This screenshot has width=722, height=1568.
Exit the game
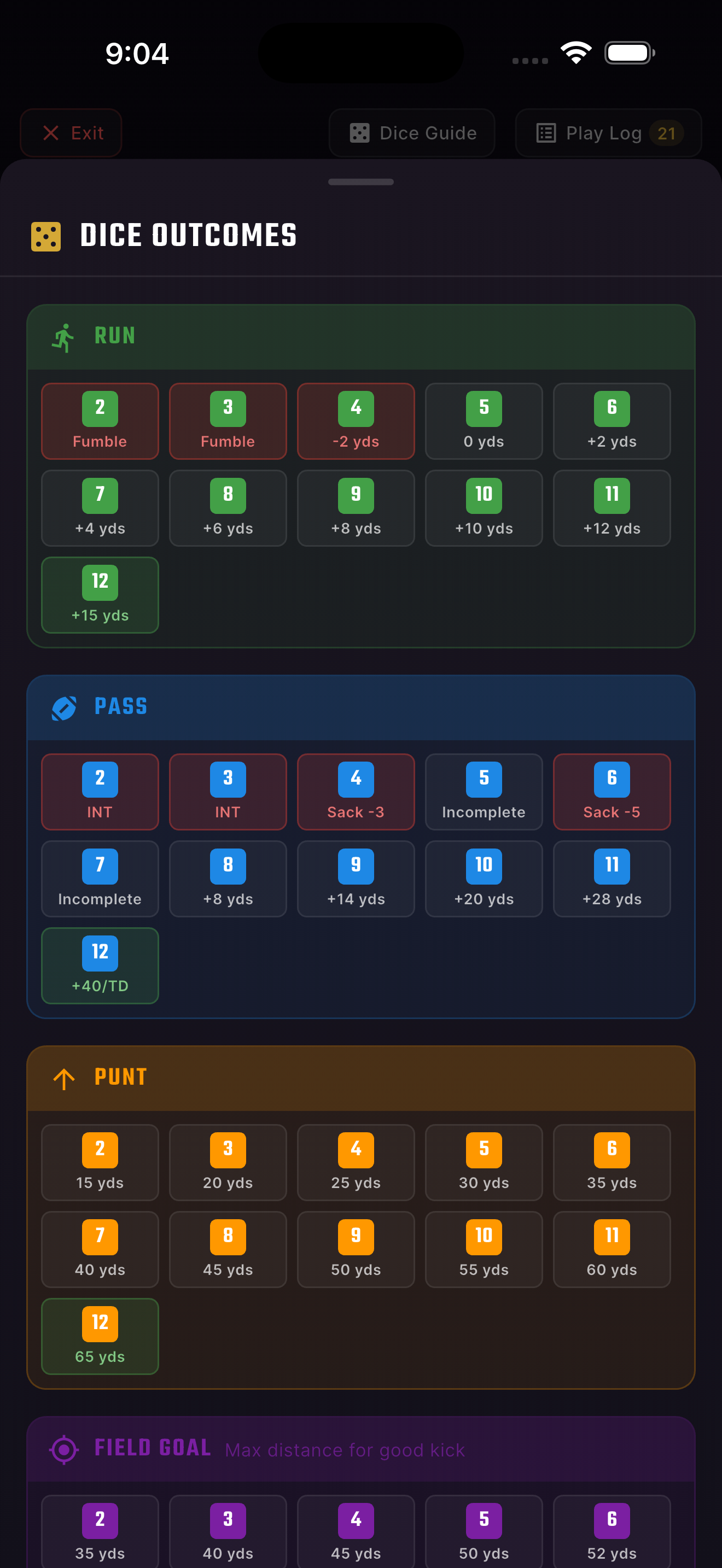pyautogui.click(x=71, y=133)
